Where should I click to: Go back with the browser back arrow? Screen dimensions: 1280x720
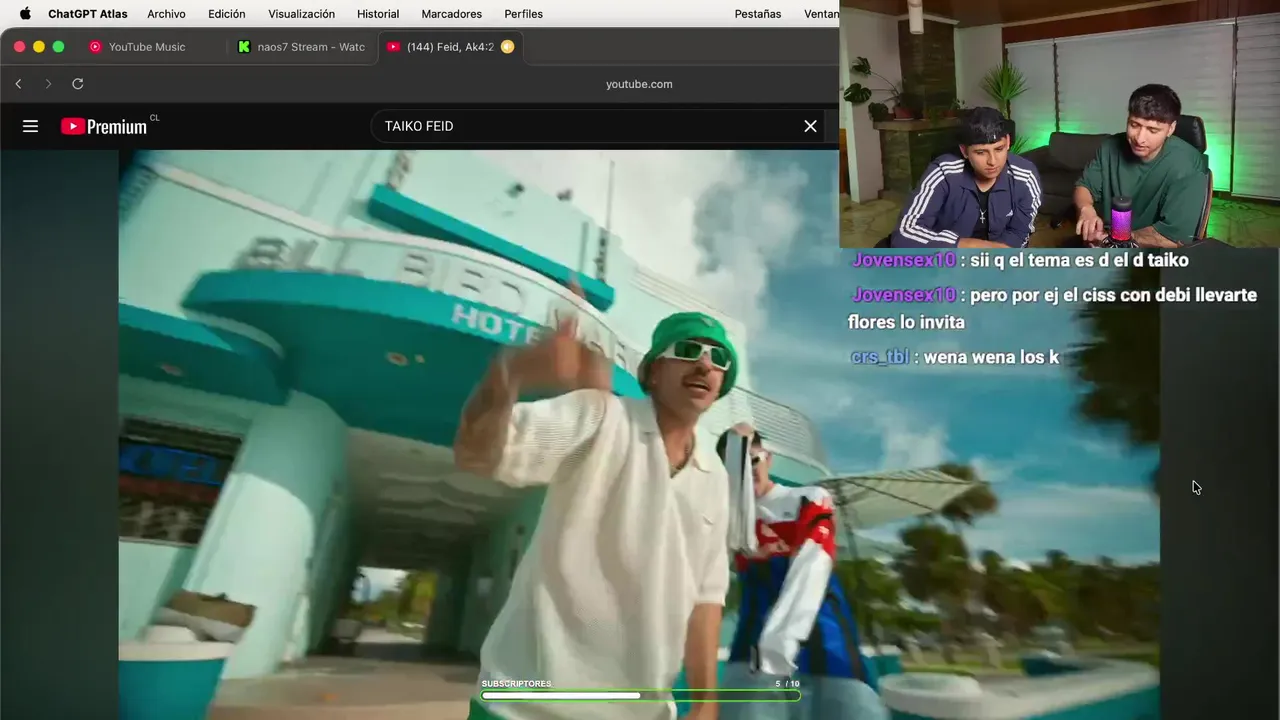click(18, 84)
